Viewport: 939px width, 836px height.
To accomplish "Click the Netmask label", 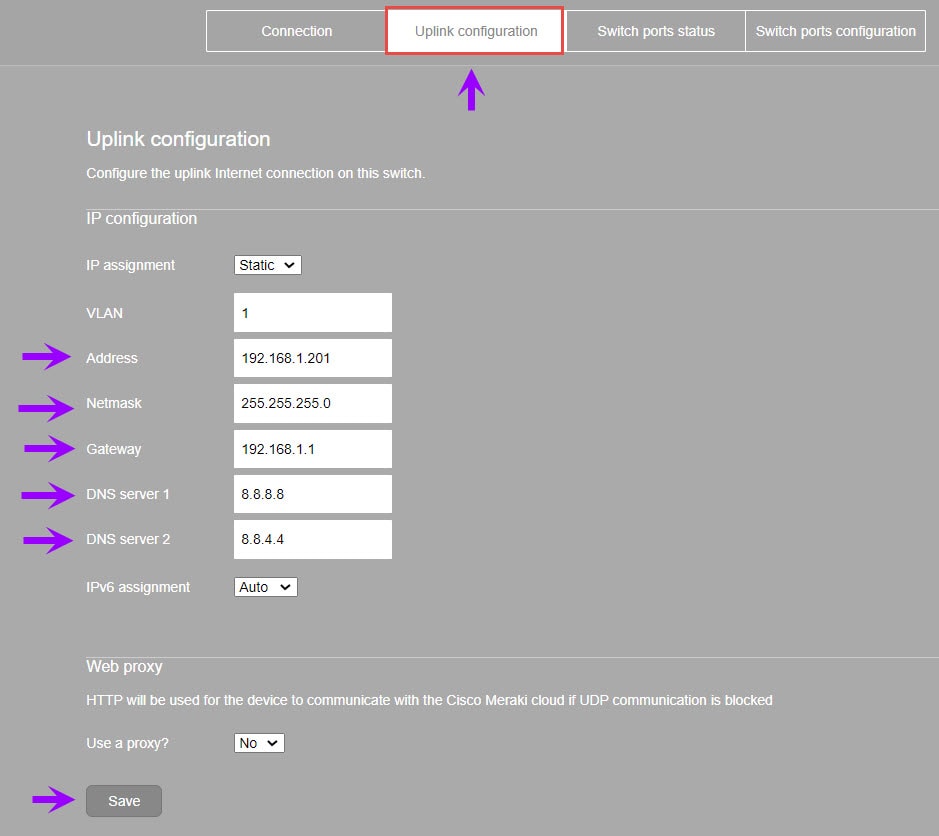I will click(114, 403).
